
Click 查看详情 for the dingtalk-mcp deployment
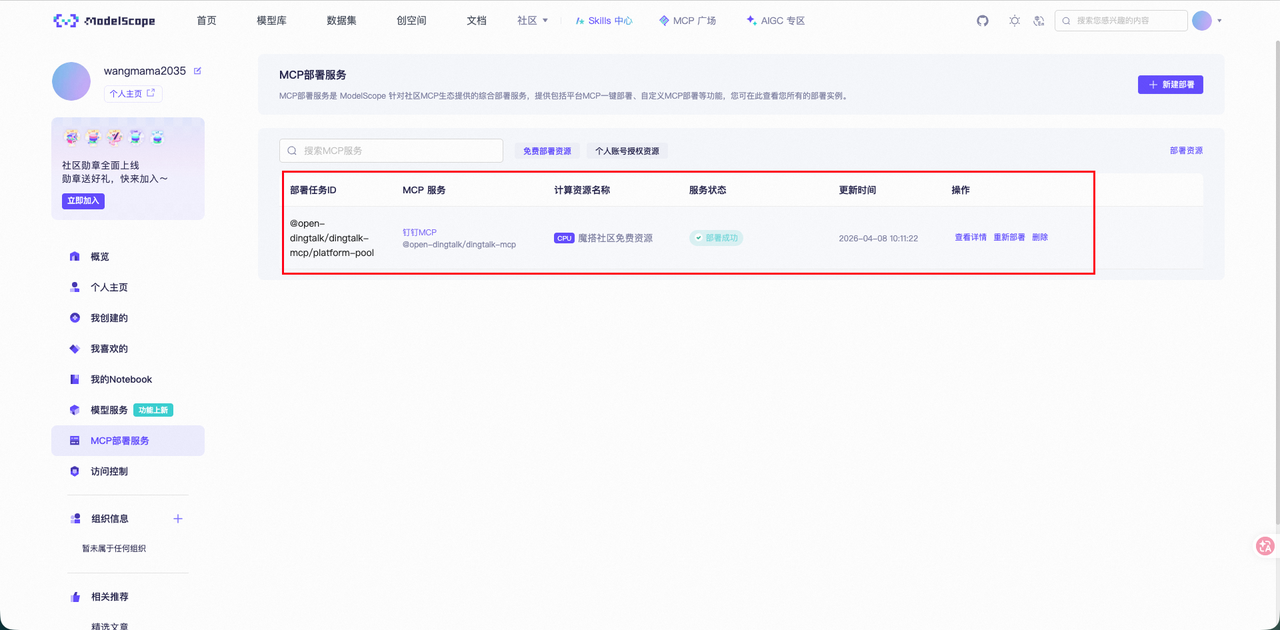coord(970,238)
